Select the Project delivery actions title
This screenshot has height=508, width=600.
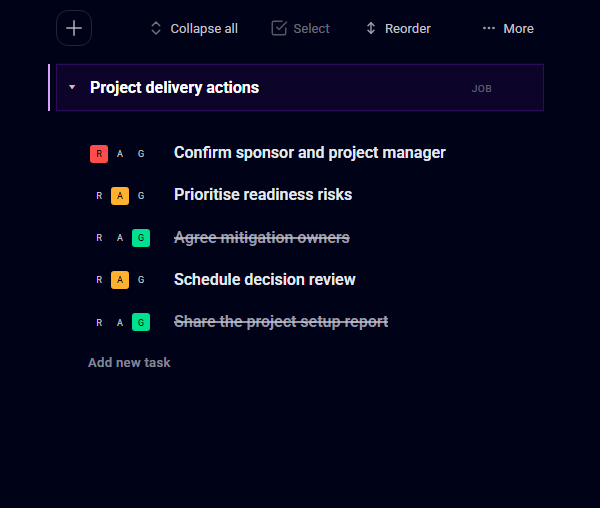174,88
